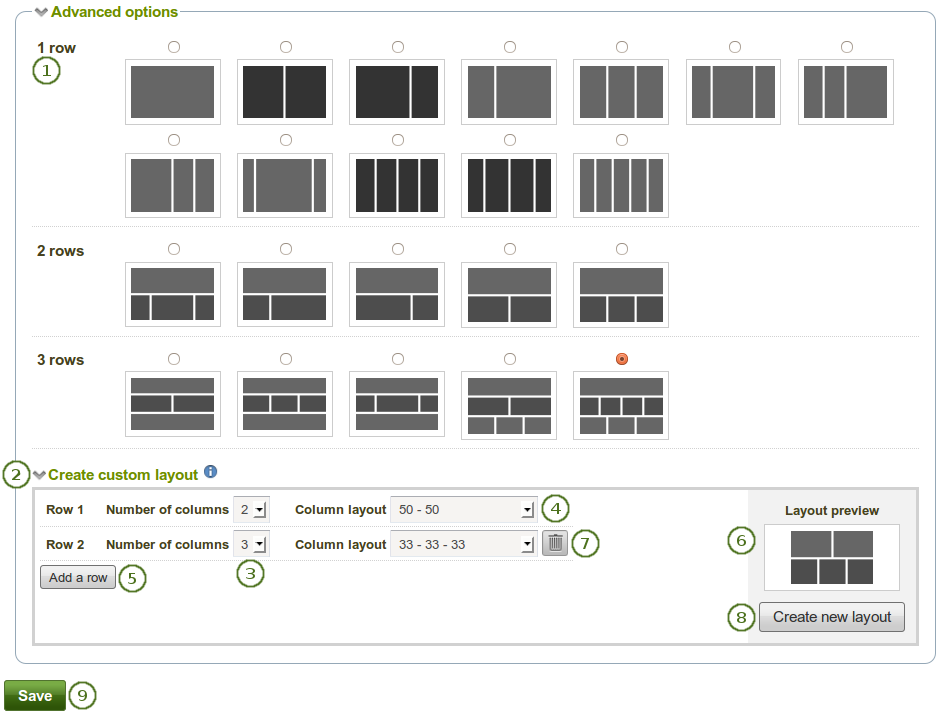This screenshot has height=716, width=939.
Task: Select the radio button for single column layout
Action: point(174,47)
